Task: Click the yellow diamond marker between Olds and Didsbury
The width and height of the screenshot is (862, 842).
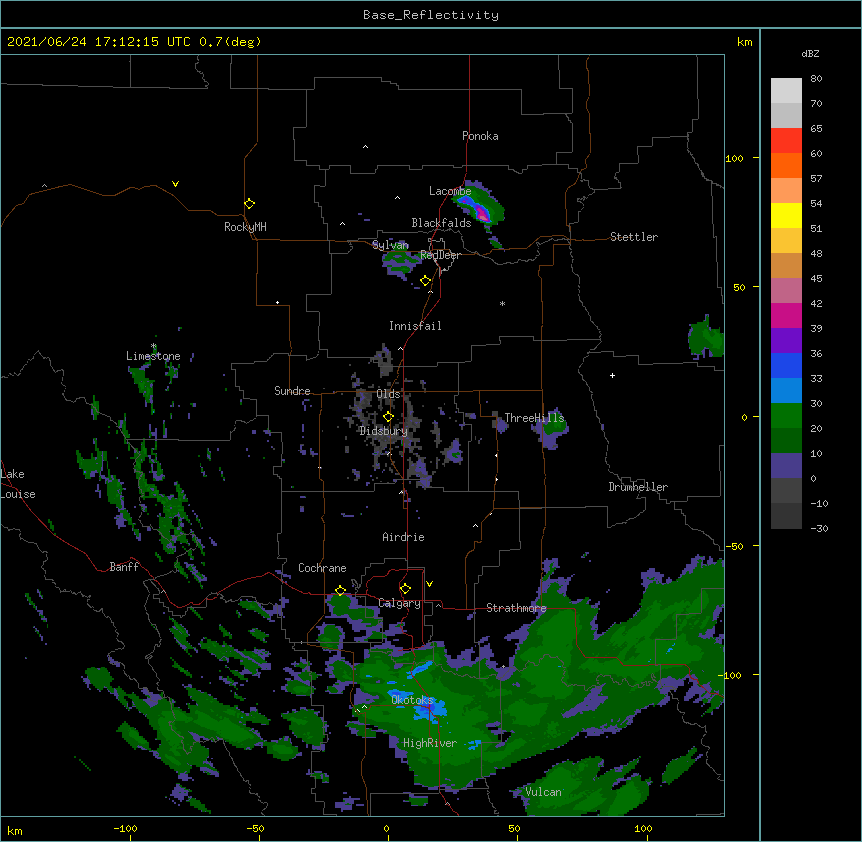Action: pyautogui.click(x=388, y=417)
